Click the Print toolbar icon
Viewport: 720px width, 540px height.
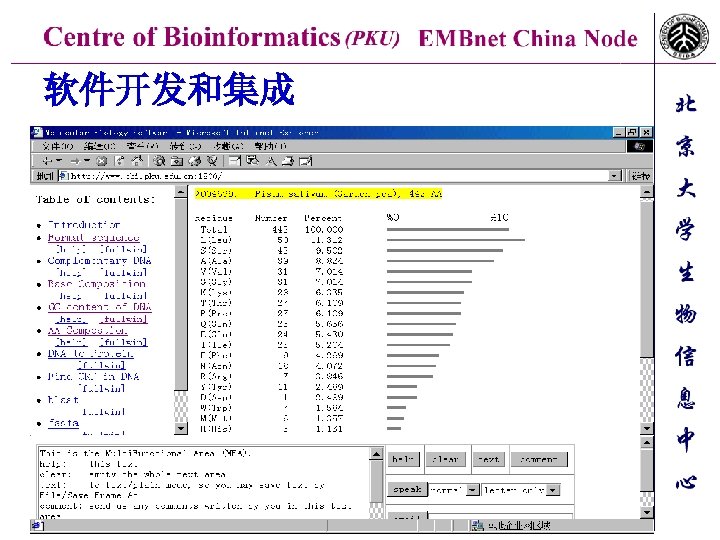288,161
